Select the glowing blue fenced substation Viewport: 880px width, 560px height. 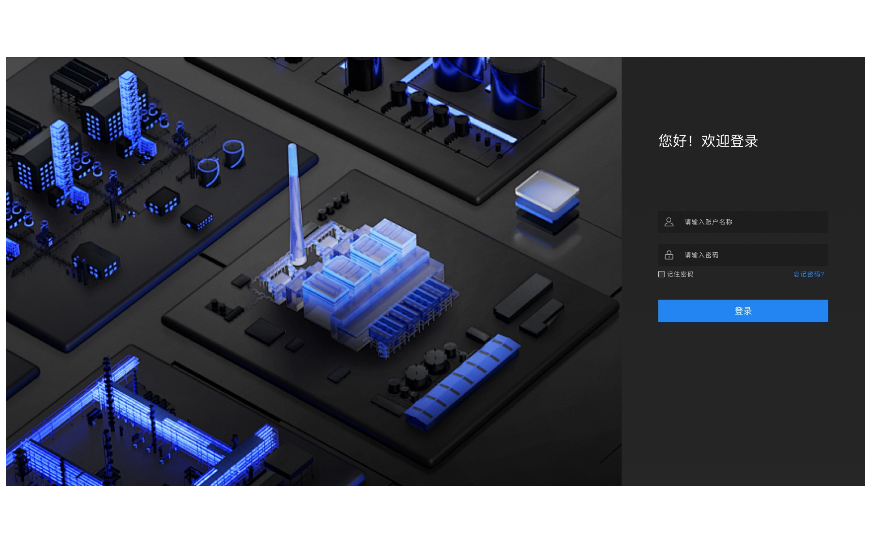tap(140, 430)
